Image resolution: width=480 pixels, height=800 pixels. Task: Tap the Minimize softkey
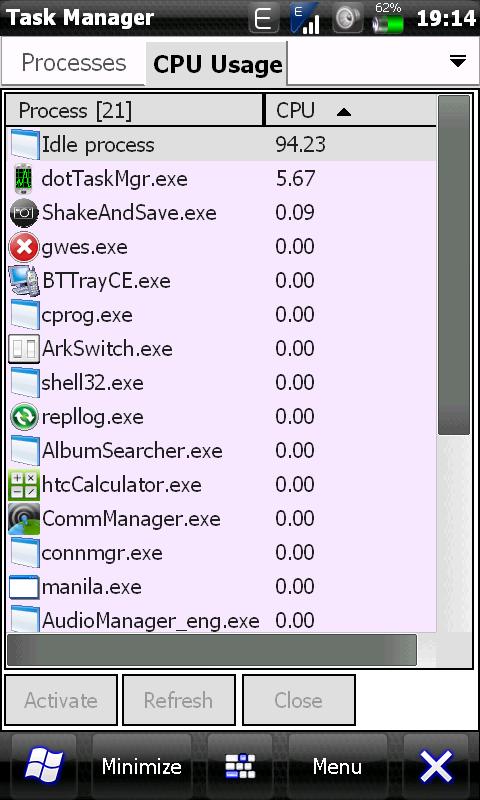tap(141, 766)
